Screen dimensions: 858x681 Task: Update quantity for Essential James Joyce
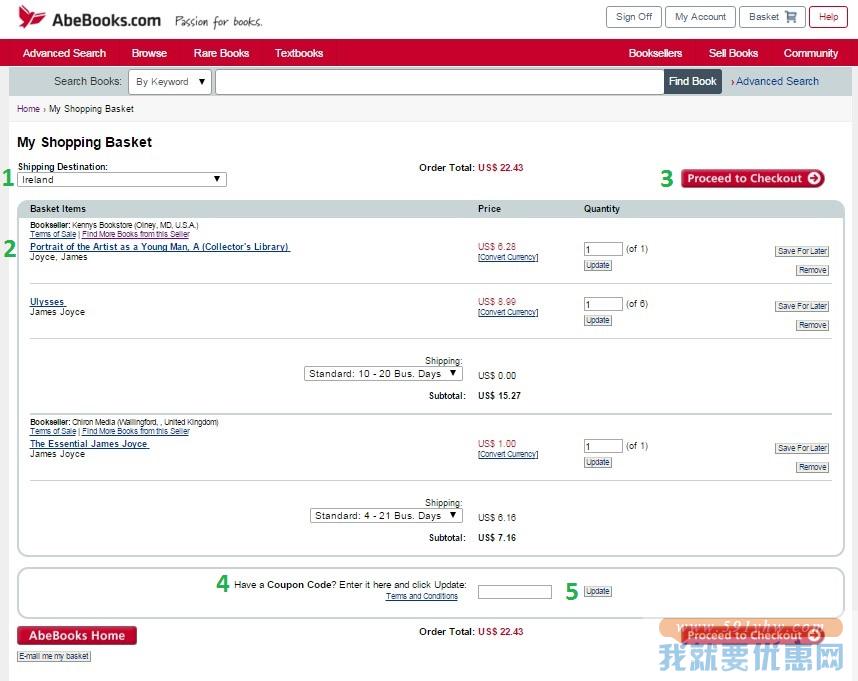tap(598, 462)
